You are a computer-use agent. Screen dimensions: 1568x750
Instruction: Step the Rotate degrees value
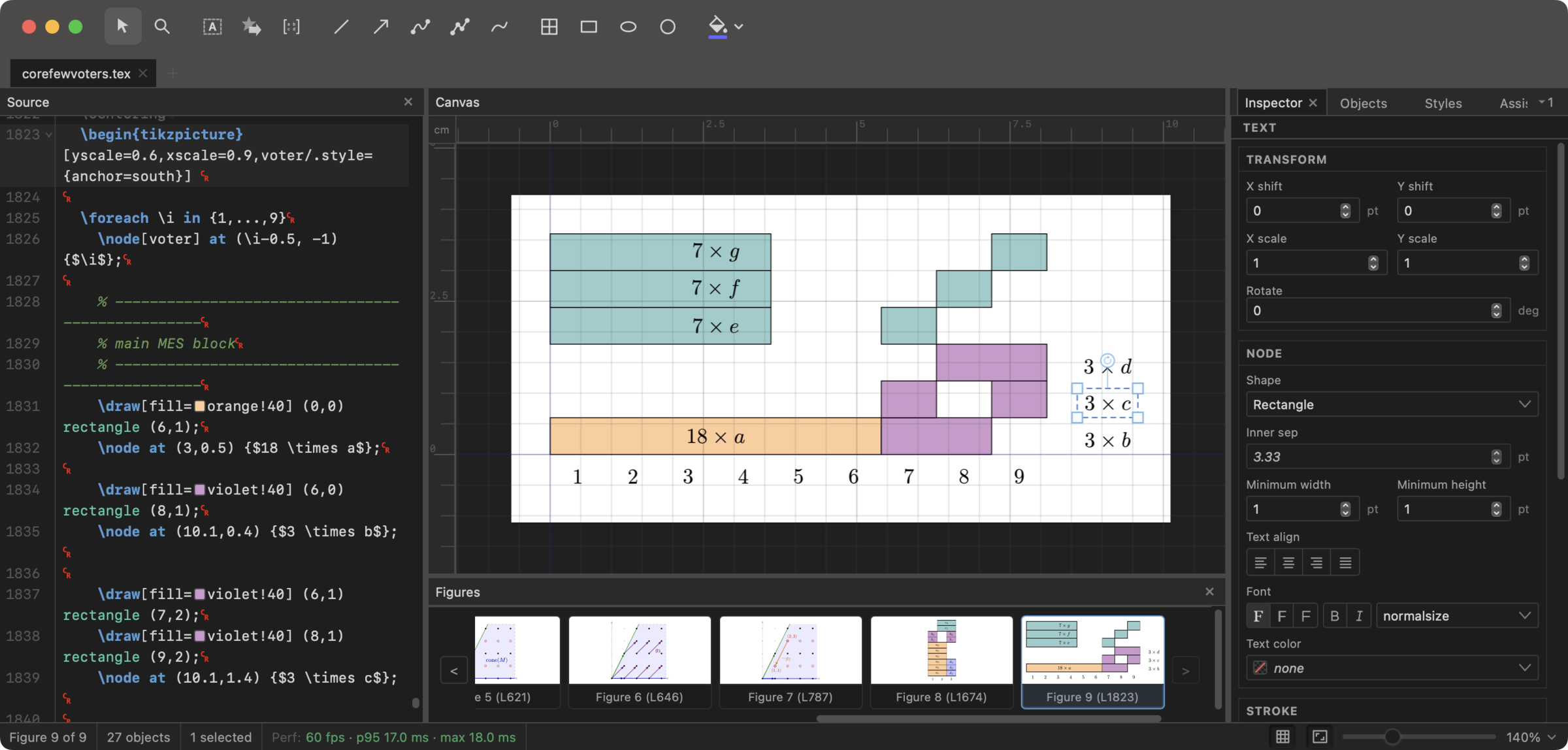pyautogui.click(x=1496, y=310)
